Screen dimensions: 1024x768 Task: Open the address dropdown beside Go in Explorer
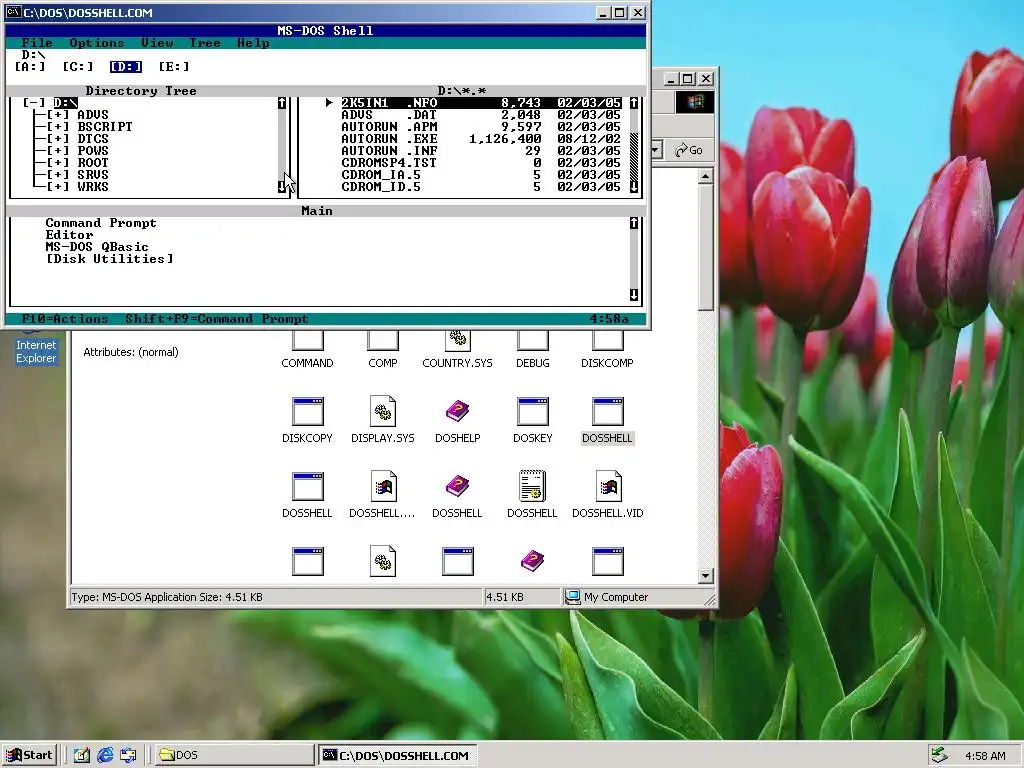pos(656,150)
